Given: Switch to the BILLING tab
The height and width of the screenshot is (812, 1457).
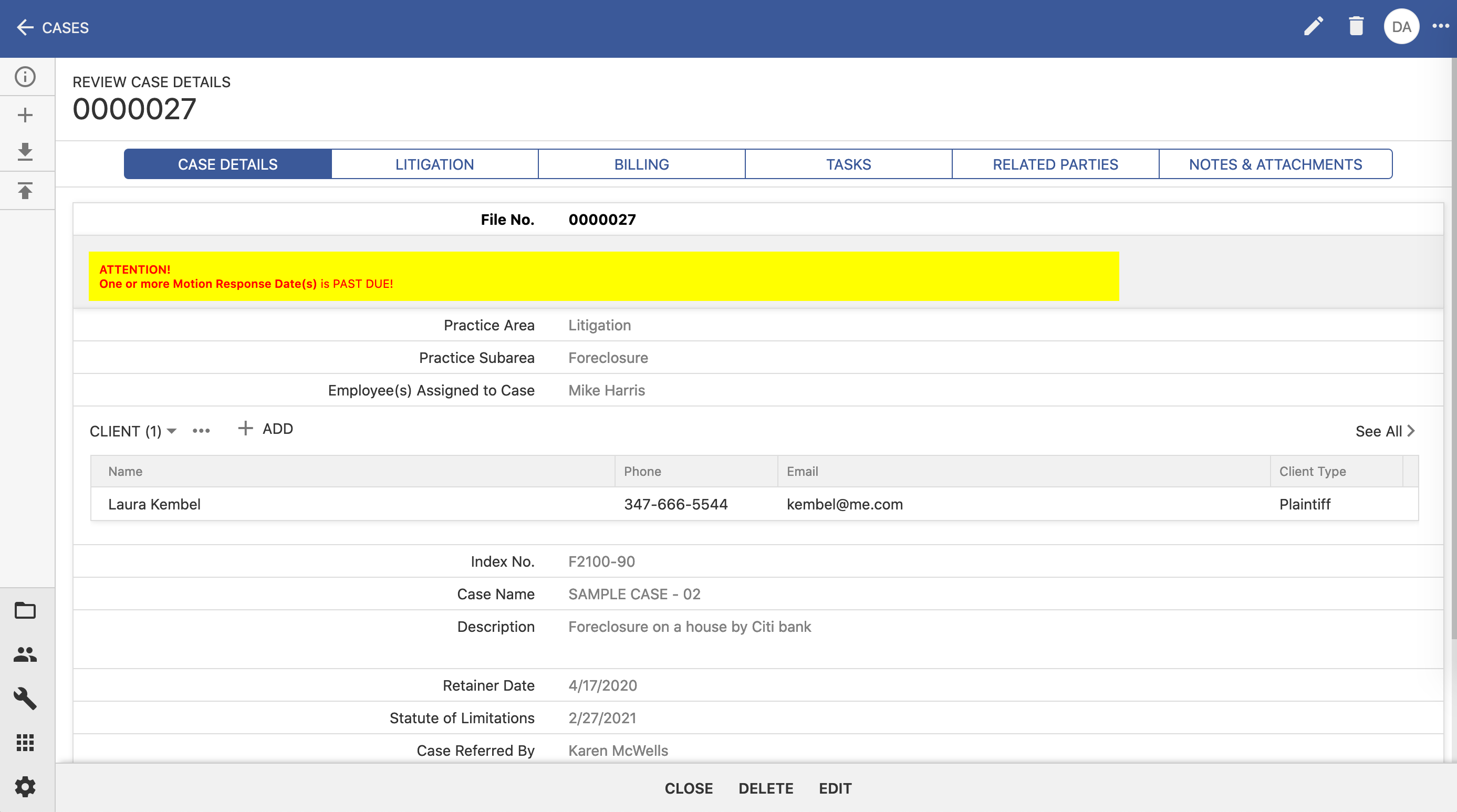Looking at the screenshot, I should click(x=641, y=164).
